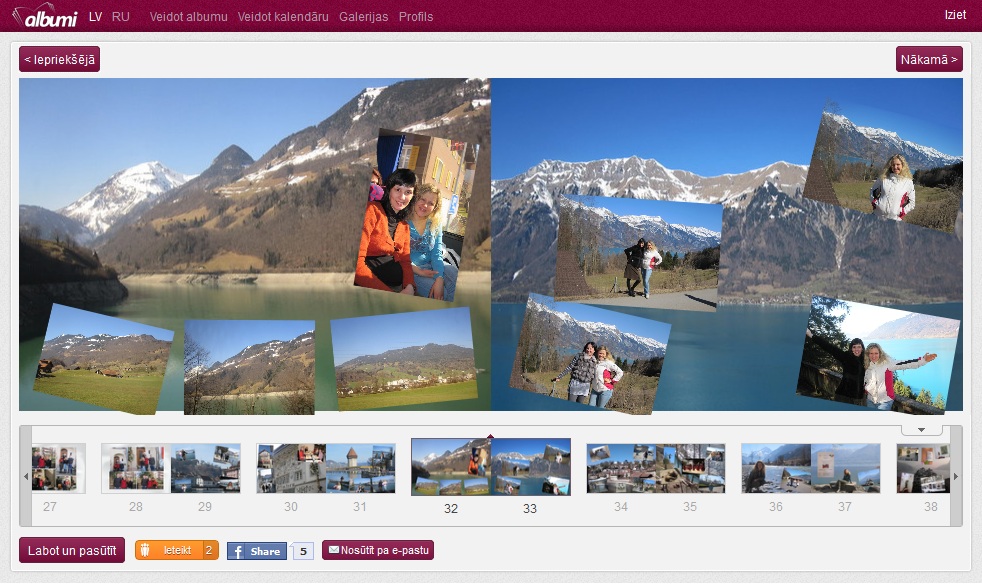Click the page number 32 label

(451, 509)
